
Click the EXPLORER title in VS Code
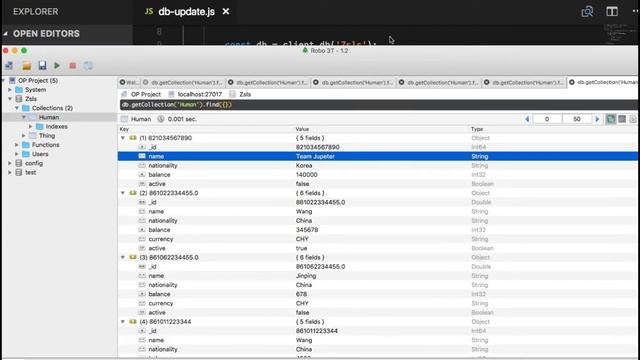coord(36,12)
